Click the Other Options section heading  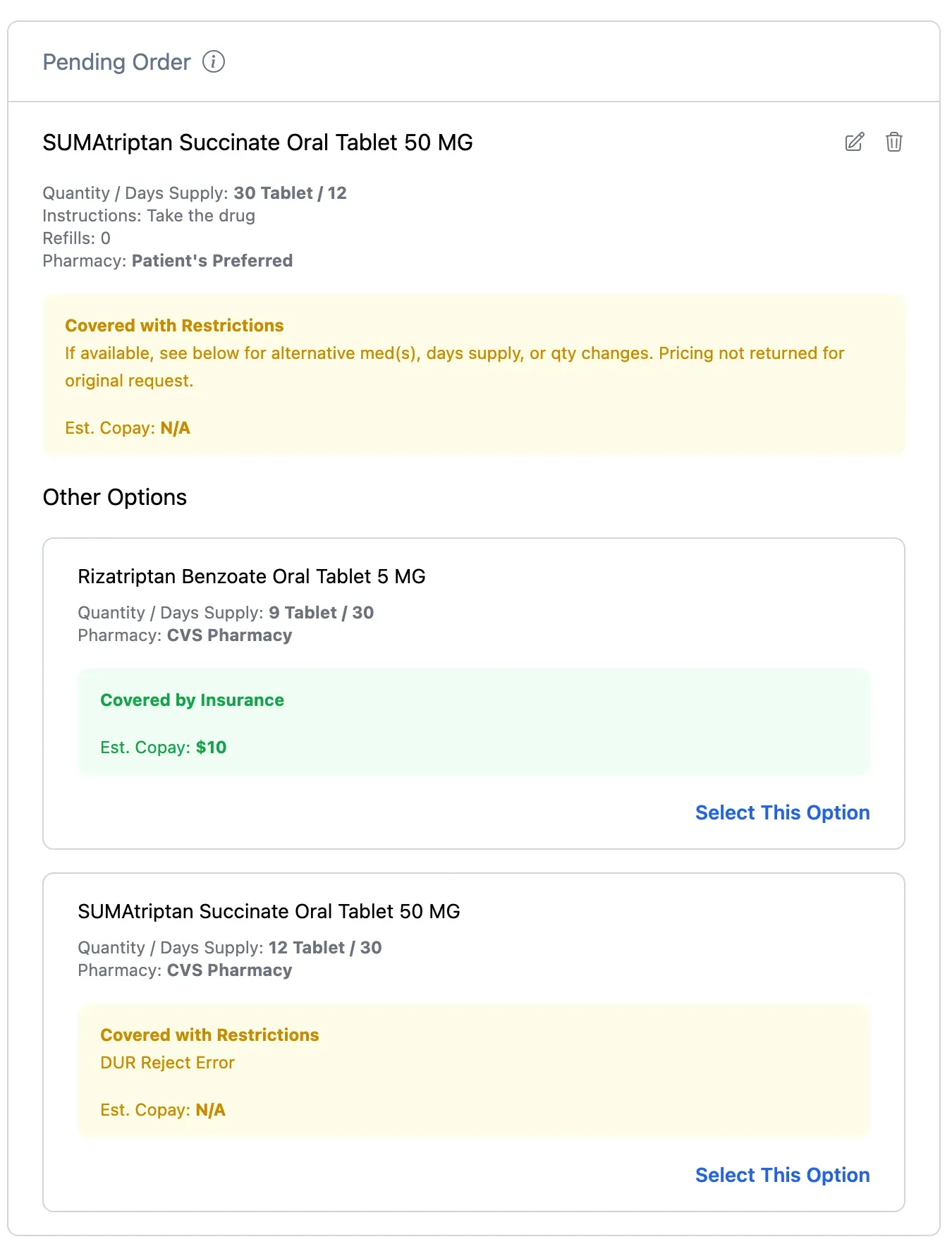(x=115, y=497)
